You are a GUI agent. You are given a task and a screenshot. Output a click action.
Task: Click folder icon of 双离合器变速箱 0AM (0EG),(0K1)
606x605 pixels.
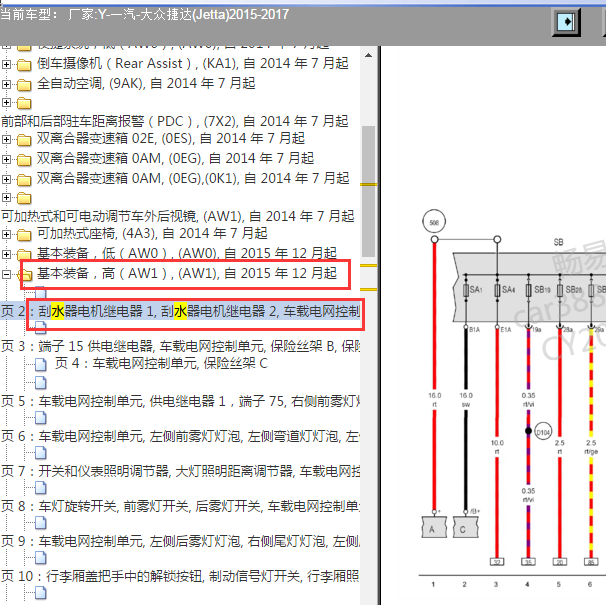pyautogui.click(x=24, y=180)
